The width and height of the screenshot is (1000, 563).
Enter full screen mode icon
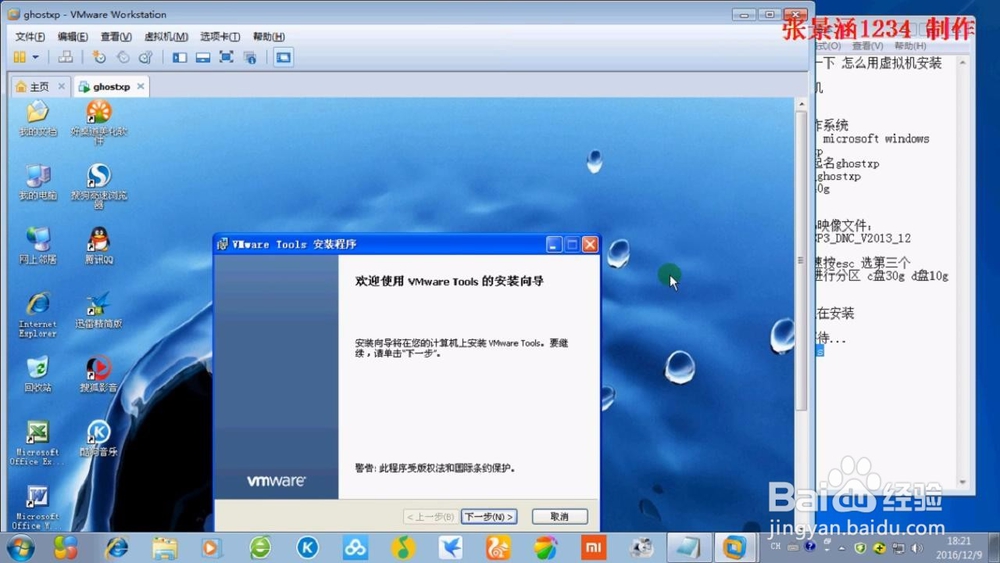(x=226, y=57)
